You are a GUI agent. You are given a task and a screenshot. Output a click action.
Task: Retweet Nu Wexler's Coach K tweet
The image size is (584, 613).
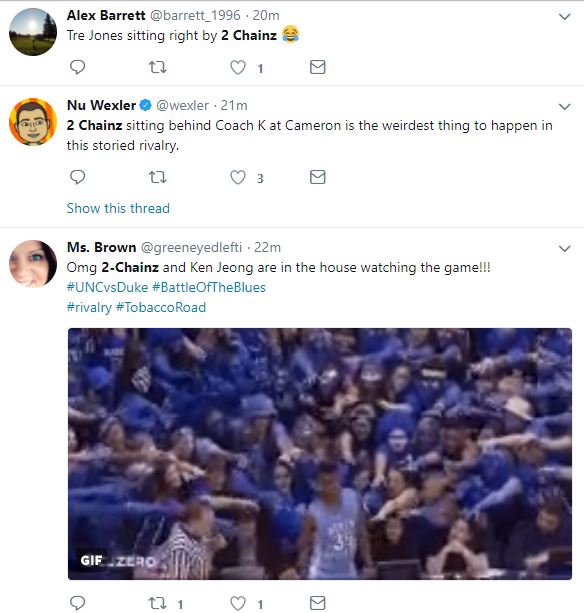[x=158, y=177]
